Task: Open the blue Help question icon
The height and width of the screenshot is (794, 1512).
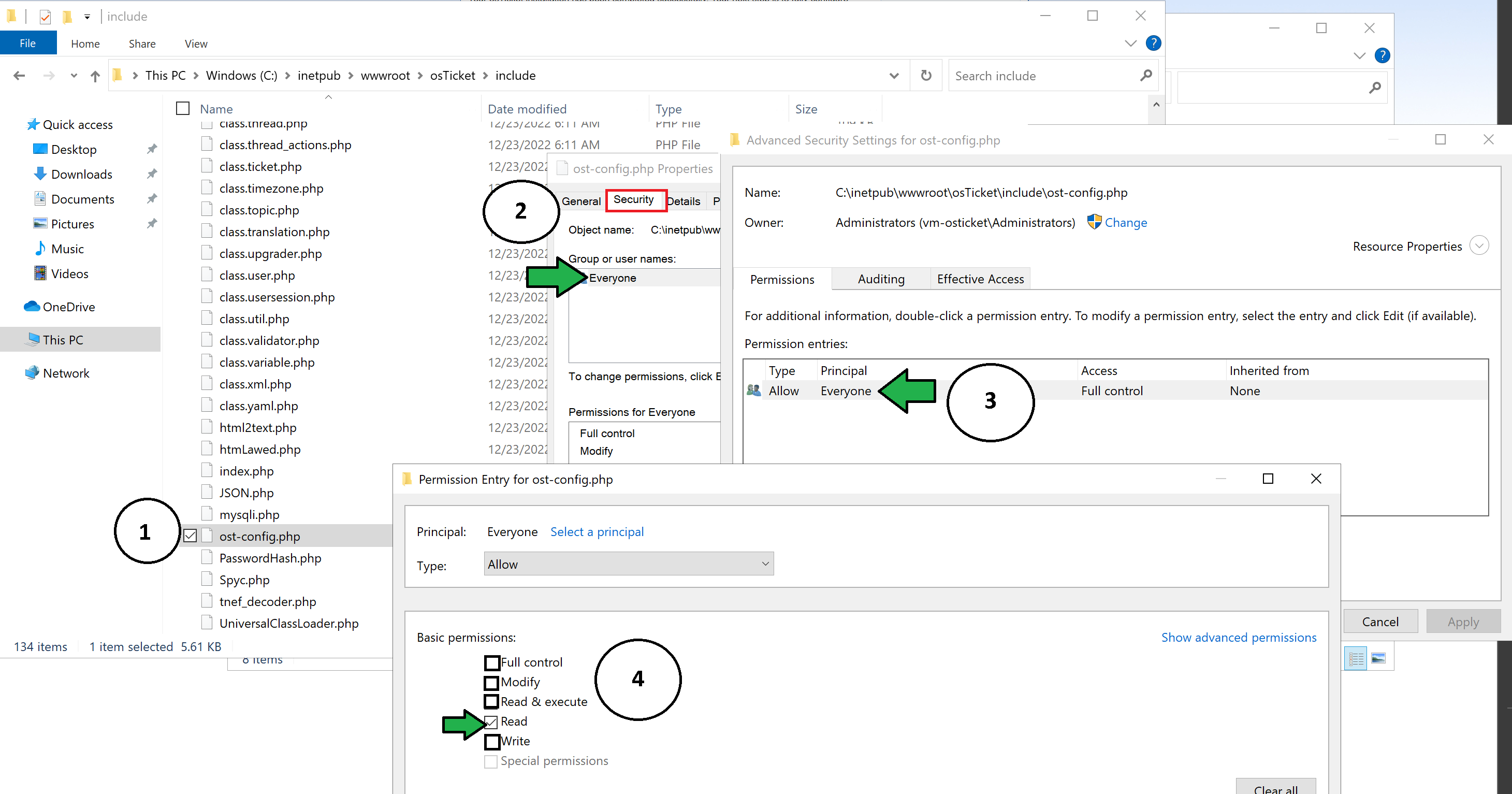Action: 1153,44
